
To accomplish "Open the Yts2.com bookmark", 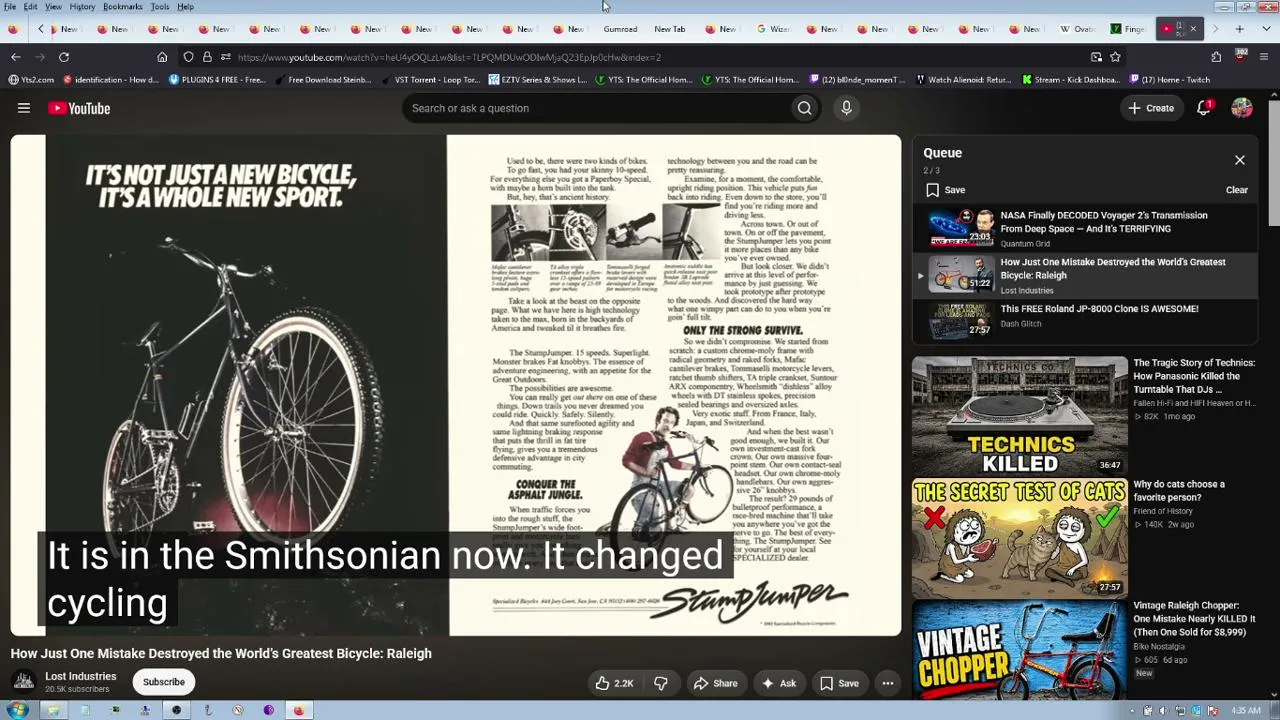I will click(31, 80).
